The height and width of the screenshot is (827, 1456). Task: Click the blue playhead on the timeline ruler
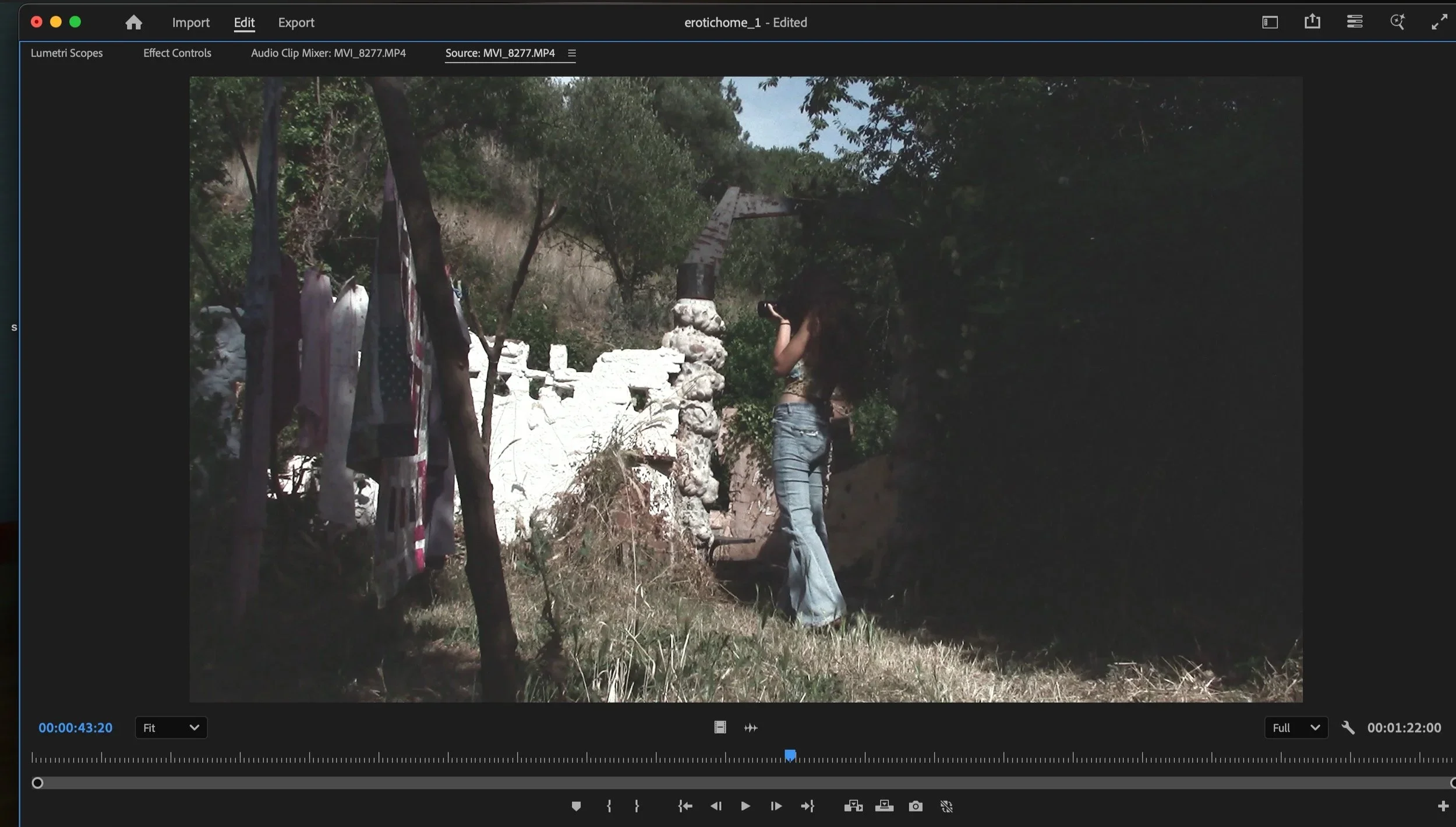coord(790,755)
